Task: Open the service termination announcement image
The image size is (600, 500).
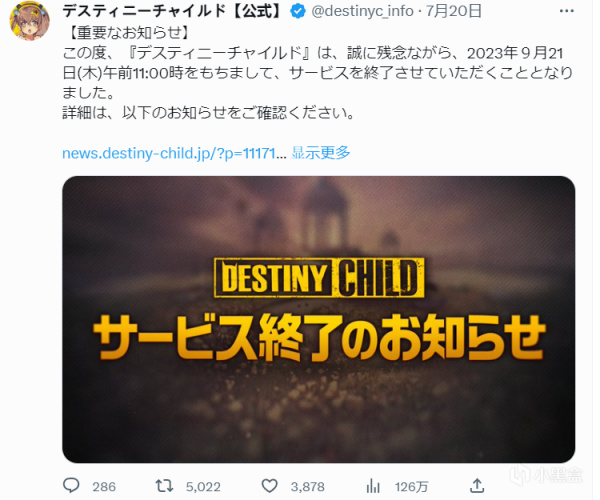Action: pos(319,319)
